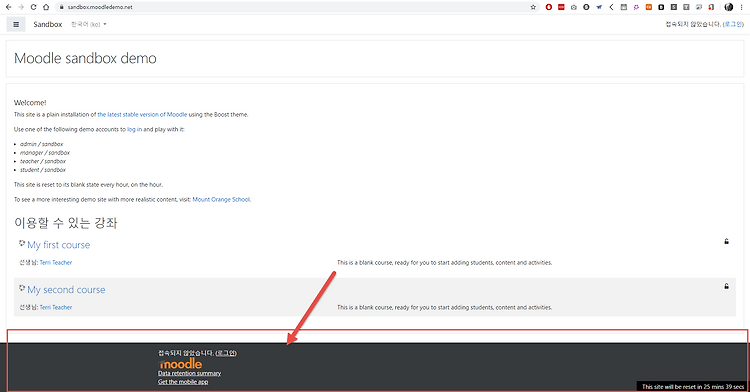Open the Chrome three-dot menu
The width and height of the screenshot is (750, 392).
(741, 7)
